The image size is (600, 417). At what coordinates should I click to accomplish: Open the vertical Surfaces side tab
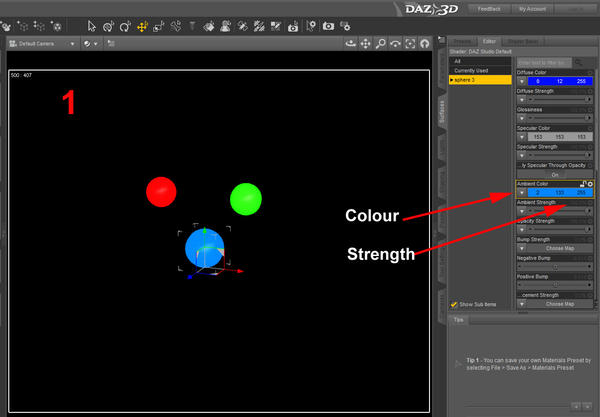442,111
